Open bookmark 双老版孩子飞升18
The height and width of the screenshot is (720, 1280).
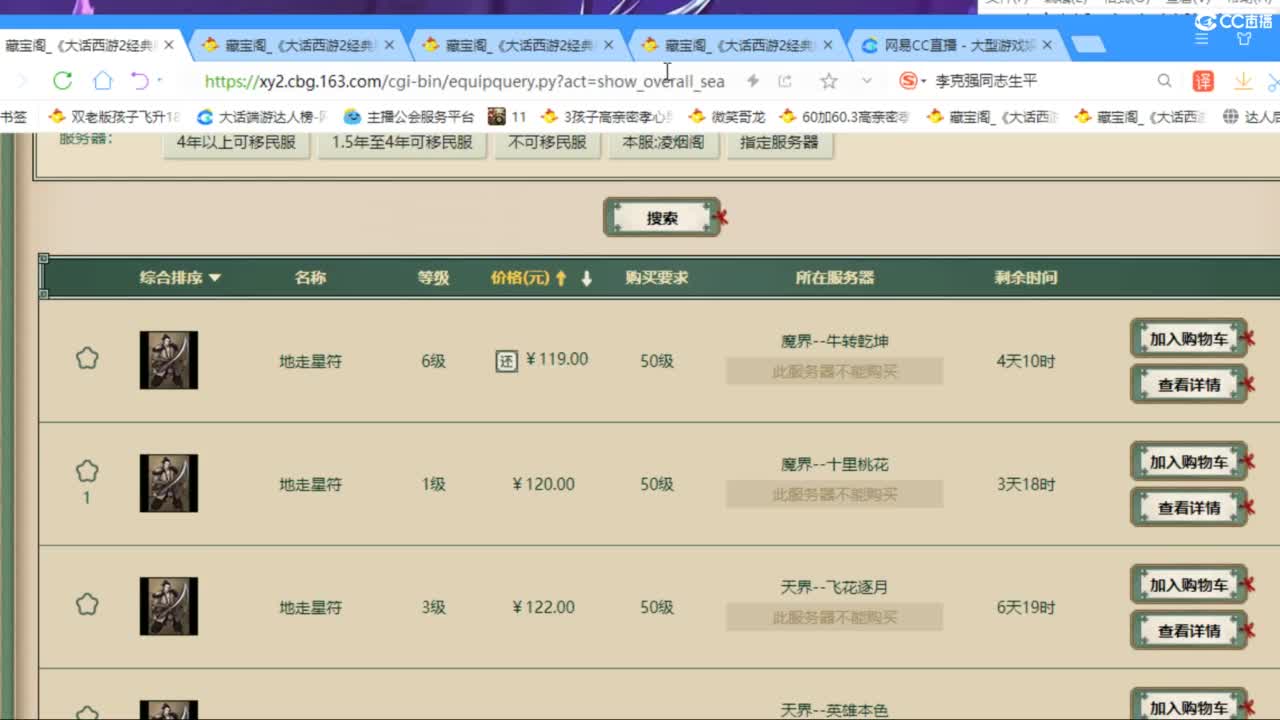[114, 117]
